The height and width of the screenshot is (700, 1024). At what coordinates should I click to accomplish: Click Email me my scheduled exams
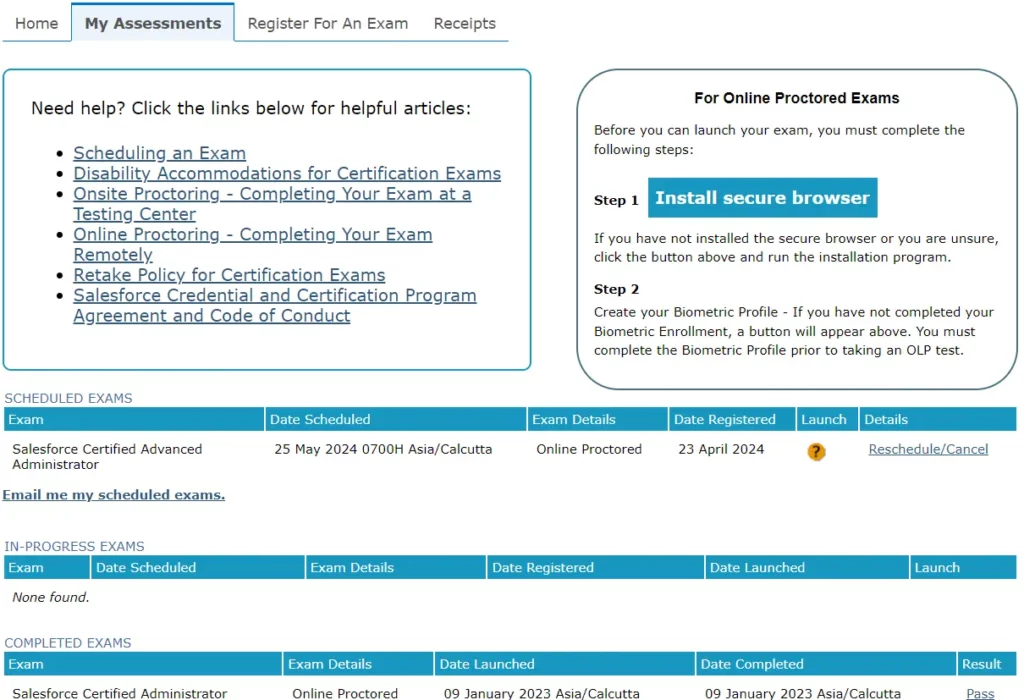pos(114,495)
